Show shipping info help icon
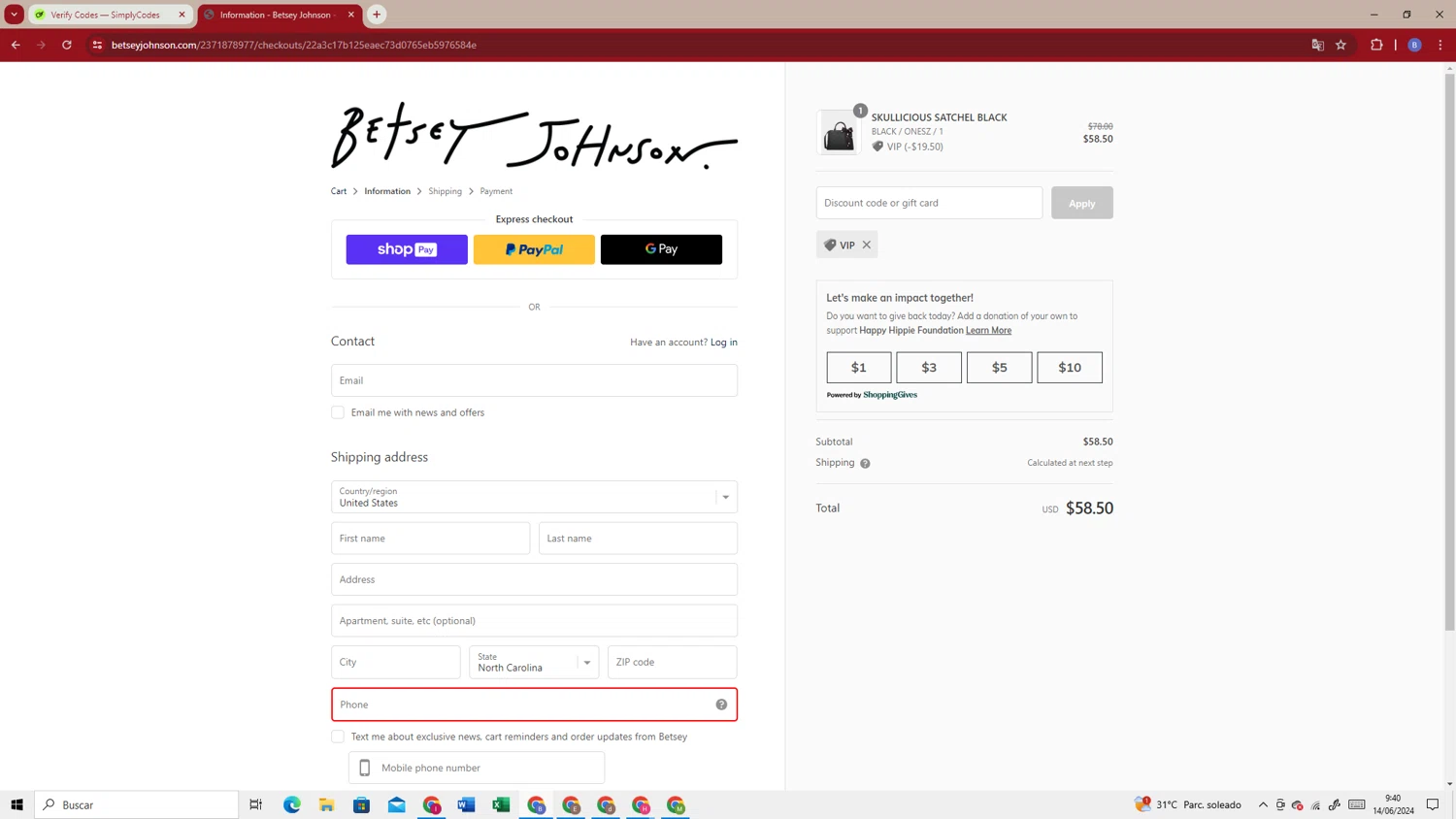Image resolution: width=1456 pixels, height=819 pixels. tap(865, 464)
